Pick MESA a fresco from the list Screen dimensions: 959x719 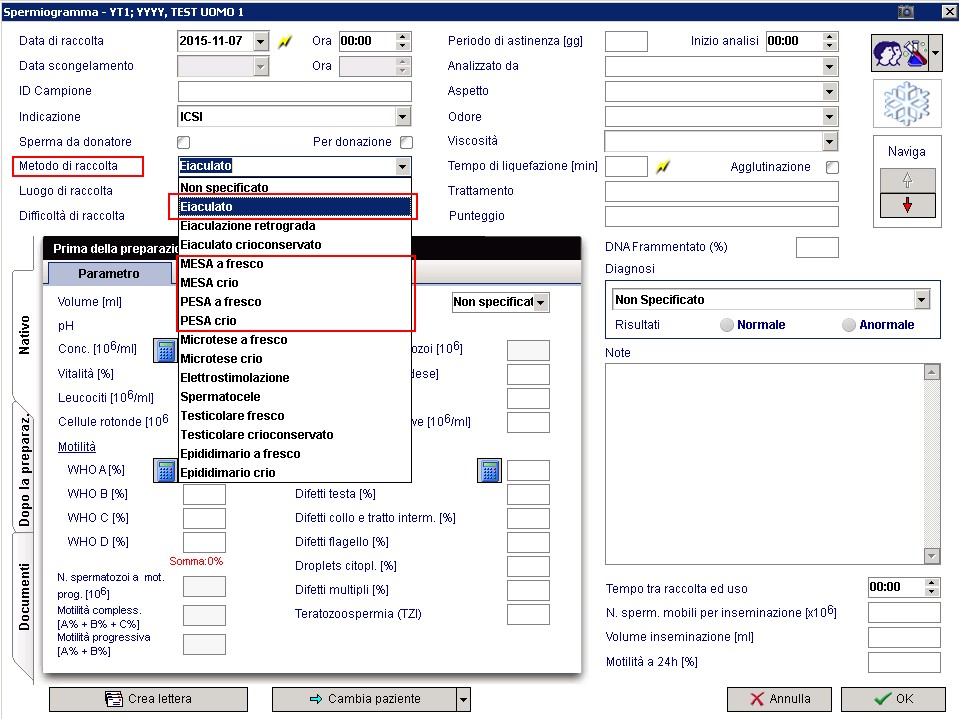(x=295, y=264)
